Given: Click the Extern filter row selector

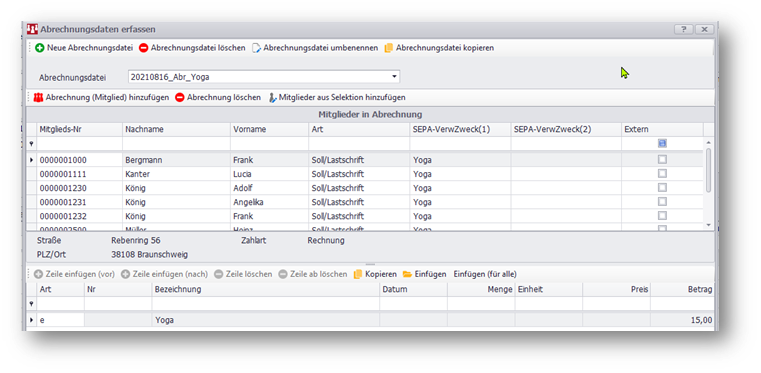Looking at the screenshot, I should click(x=662, y=143).
